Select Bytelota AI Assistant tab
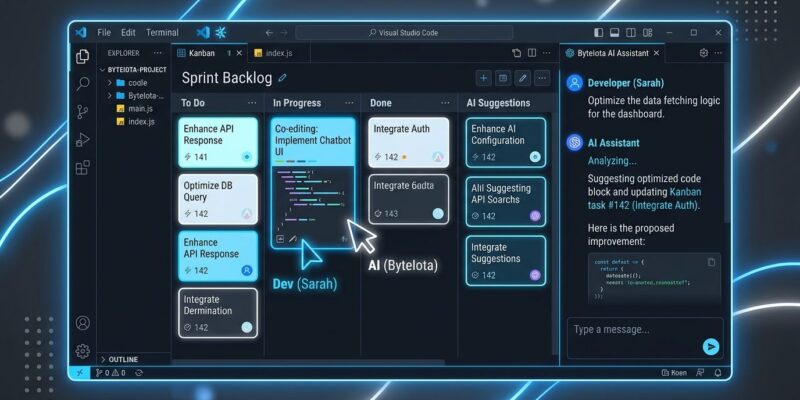The width and height of the screenshot is (800, 400). 612,53
